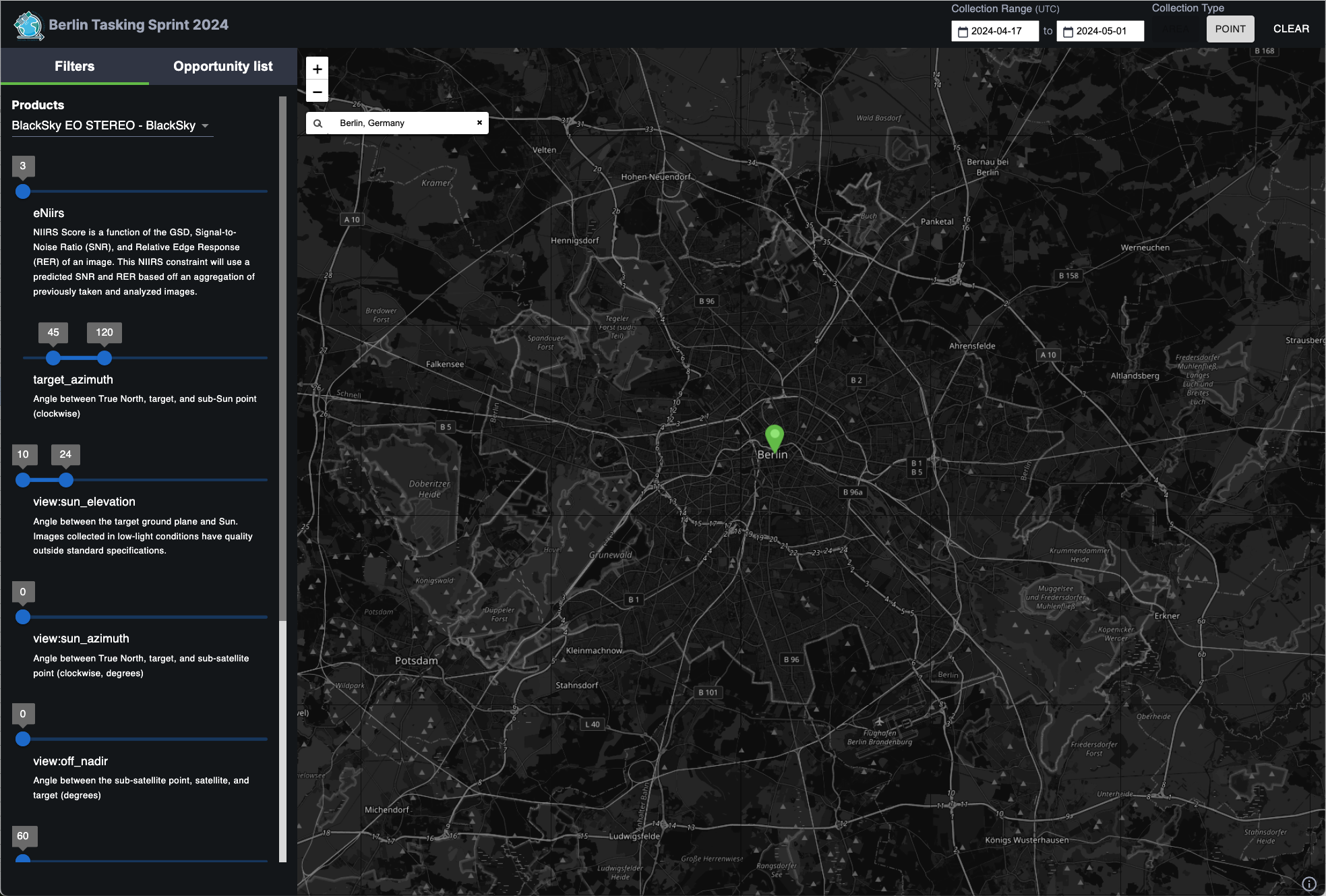
Task: Switch to the Opportunity list tab
Action: 222,66
